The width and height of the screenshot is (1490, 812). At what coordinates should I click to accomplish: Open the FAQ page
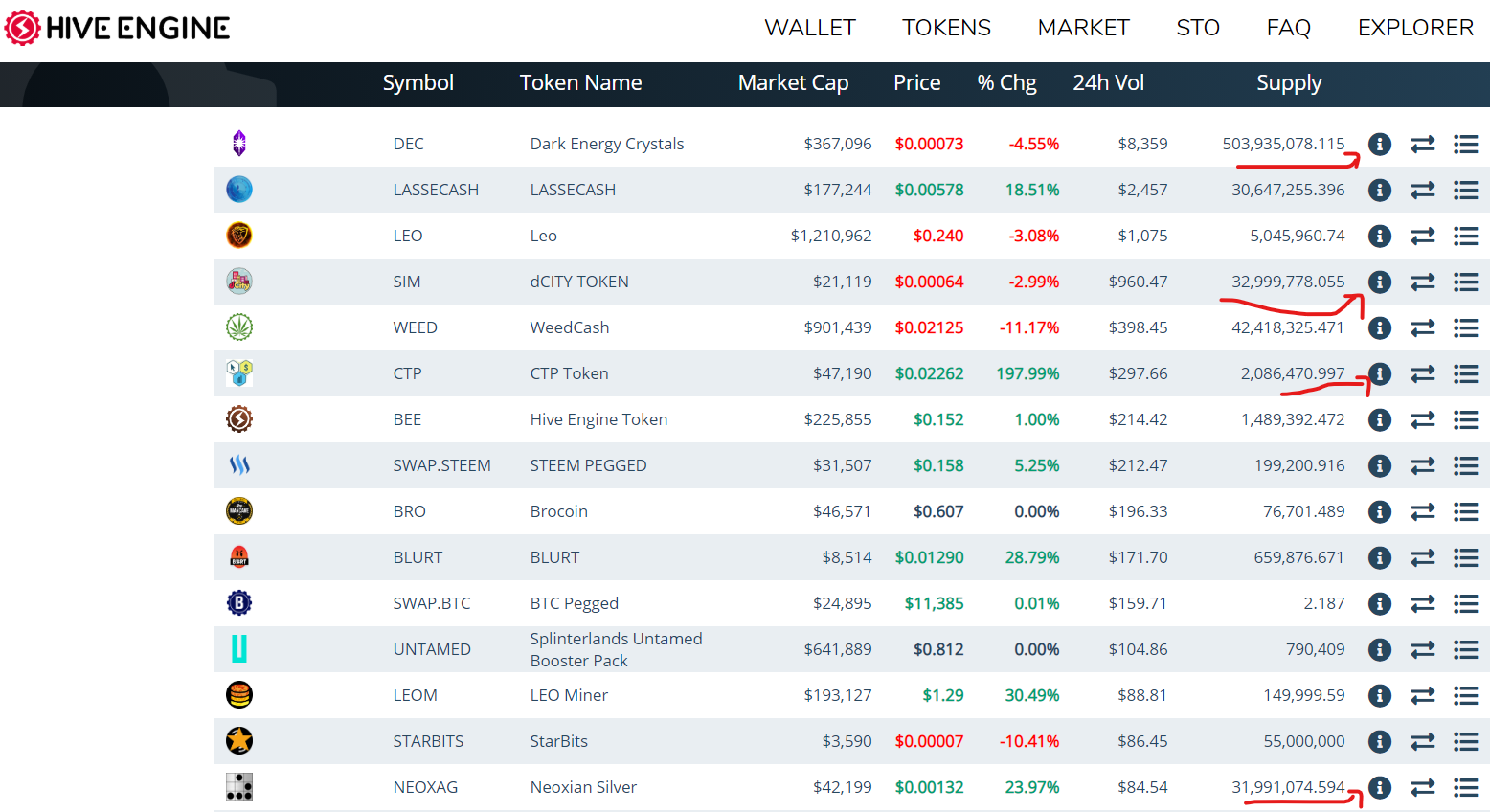point(1289,28)
